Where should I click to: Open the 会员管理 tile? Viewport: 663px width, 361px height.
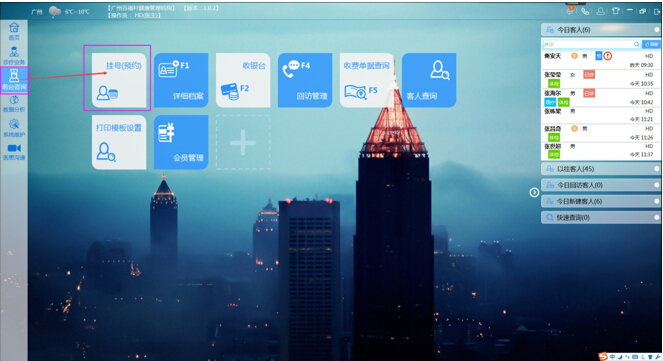click(181, 142)
